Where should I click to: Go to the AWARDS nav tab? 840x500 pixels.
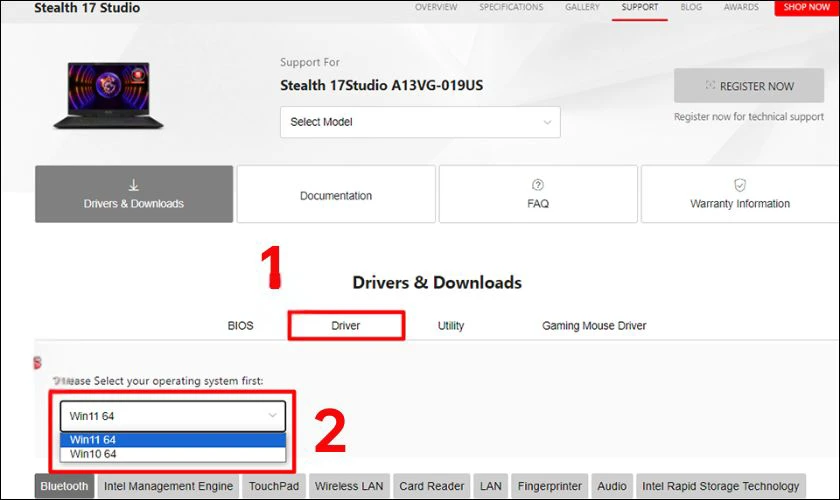[741, 8]
